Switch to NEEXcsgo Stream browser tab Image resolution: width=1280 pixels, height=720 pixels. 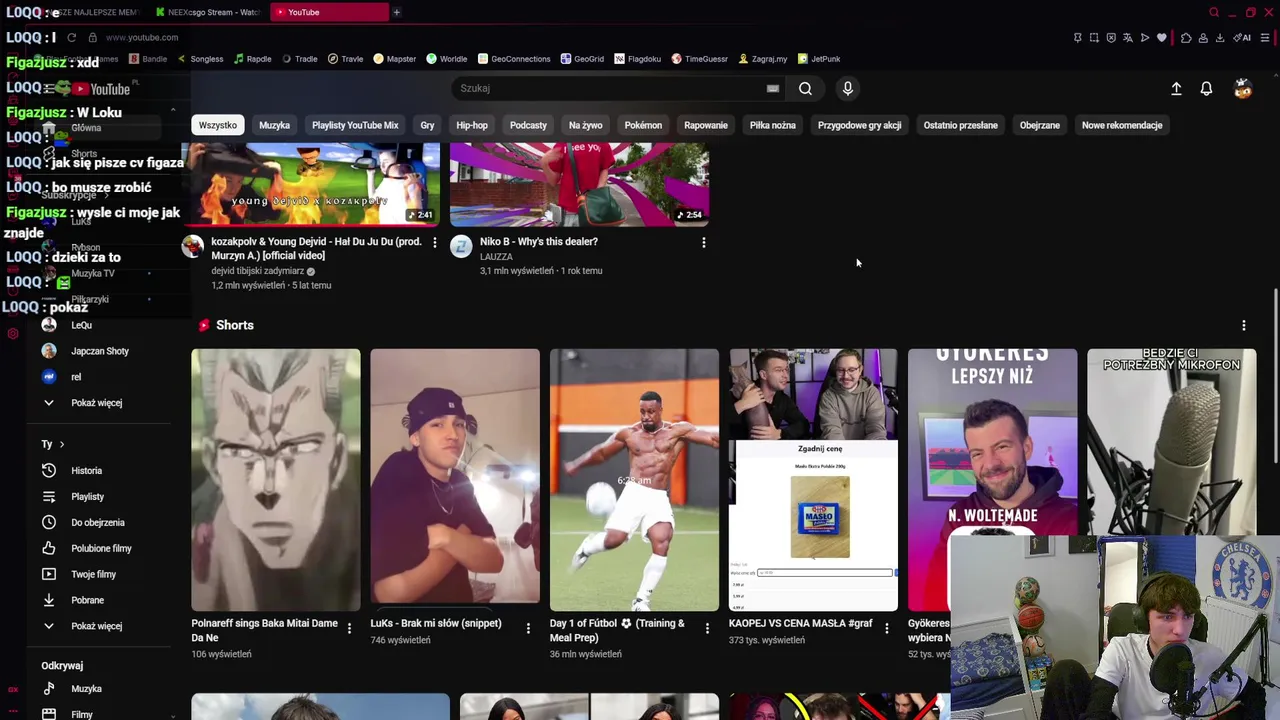tap(208, 12)
